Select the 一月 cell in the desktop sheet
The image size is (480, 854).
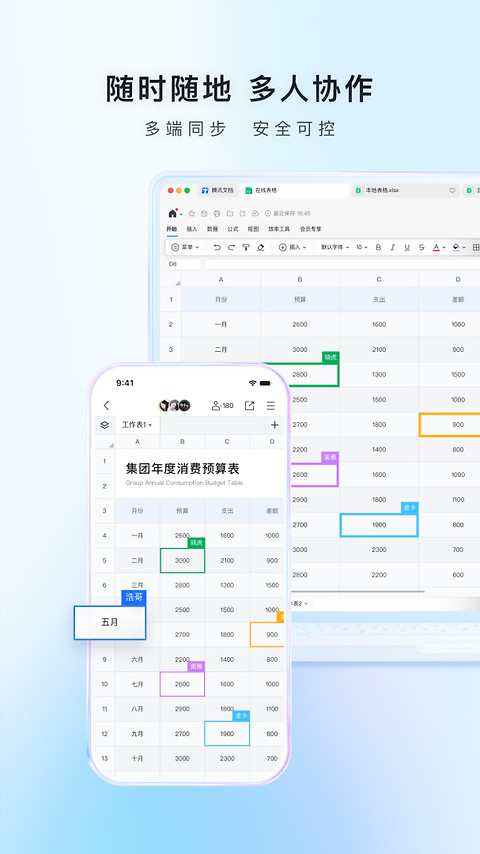click(x=221, y=324)
